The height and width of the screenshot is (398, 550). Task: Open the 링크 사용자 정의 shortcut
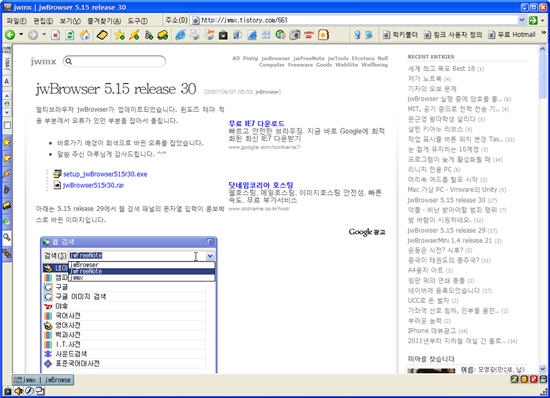pos(453,35)
